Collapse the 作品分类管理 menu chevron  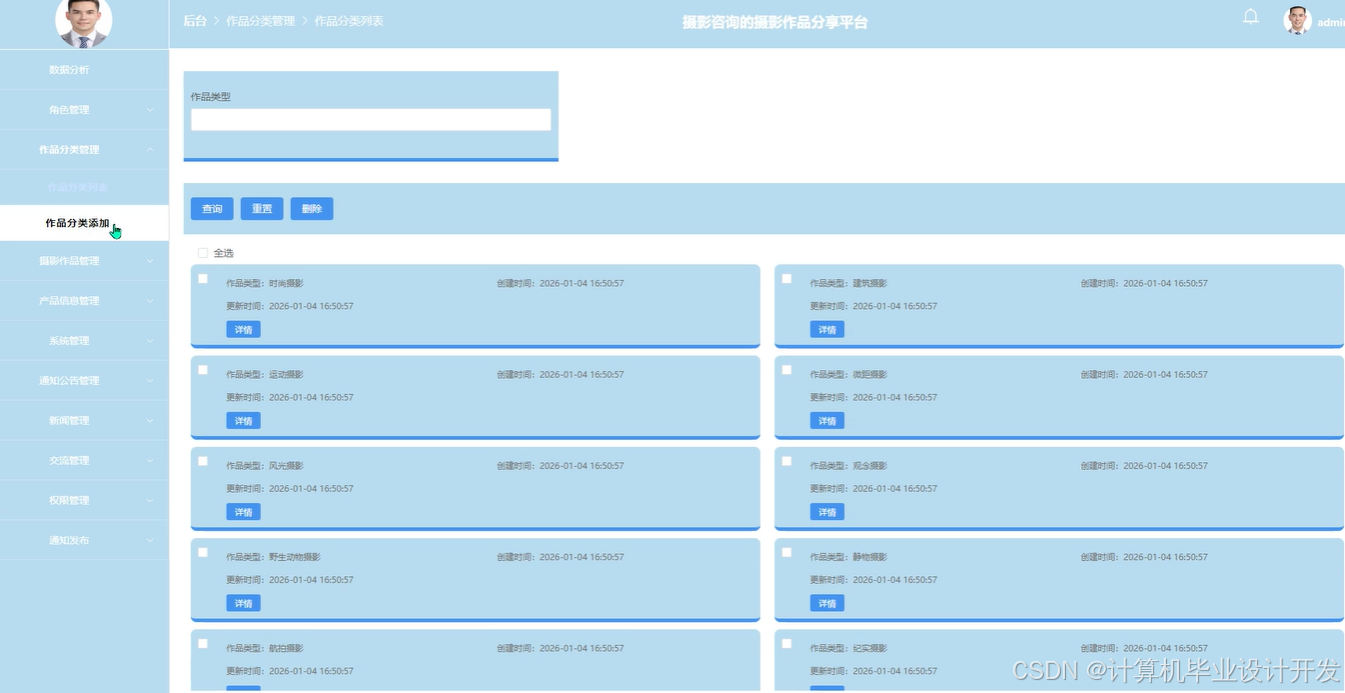click(150, 150)
